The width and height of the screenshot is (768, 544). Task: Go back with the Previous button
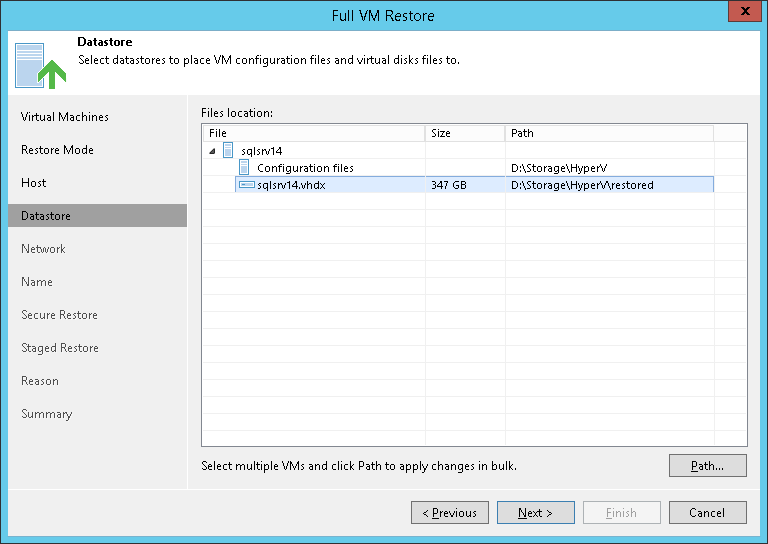coord(450,513)
